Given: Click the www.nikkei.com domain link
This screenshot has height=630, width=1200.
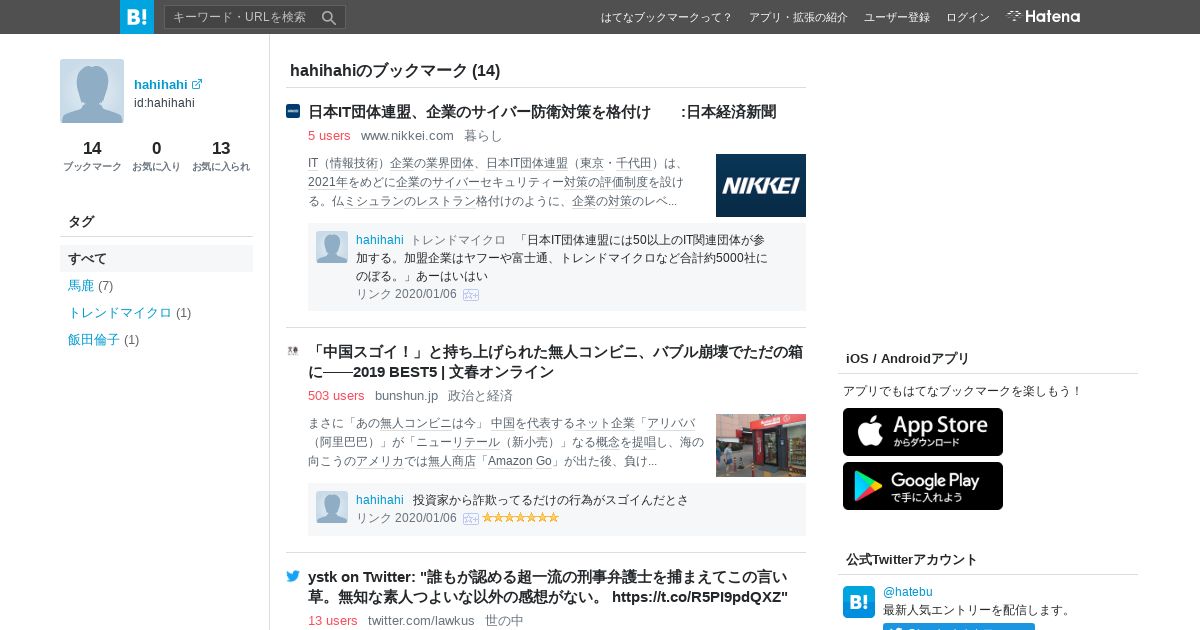Looking at the screenshot, I should point(407,135).
